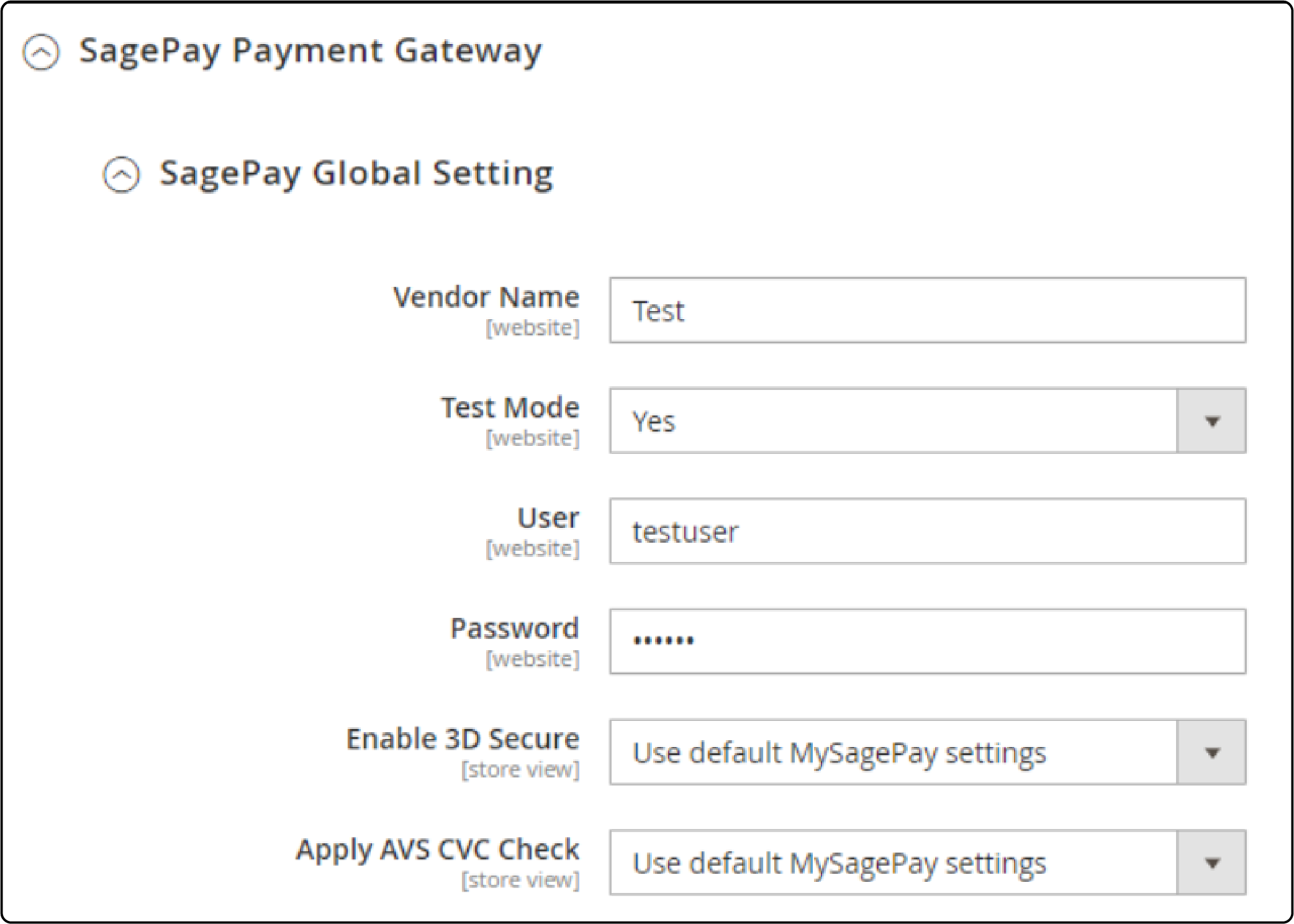Click the website scope label under Vendor Name
1294x924 pixels.
[533, 326]
